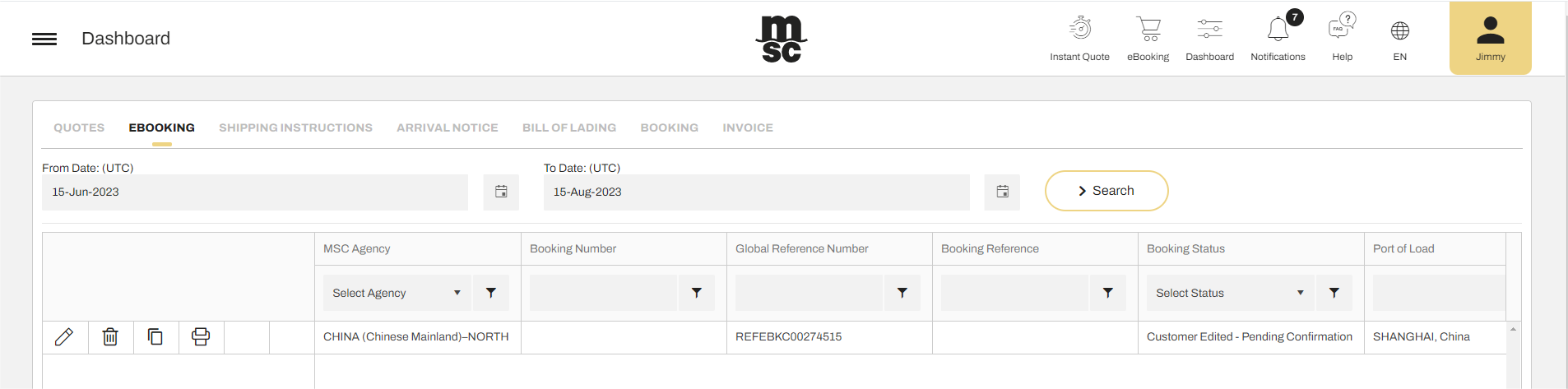This screenshot has height=389, width=1568.
Task: Delete the booking using trash icon
Action: point(110,337)
